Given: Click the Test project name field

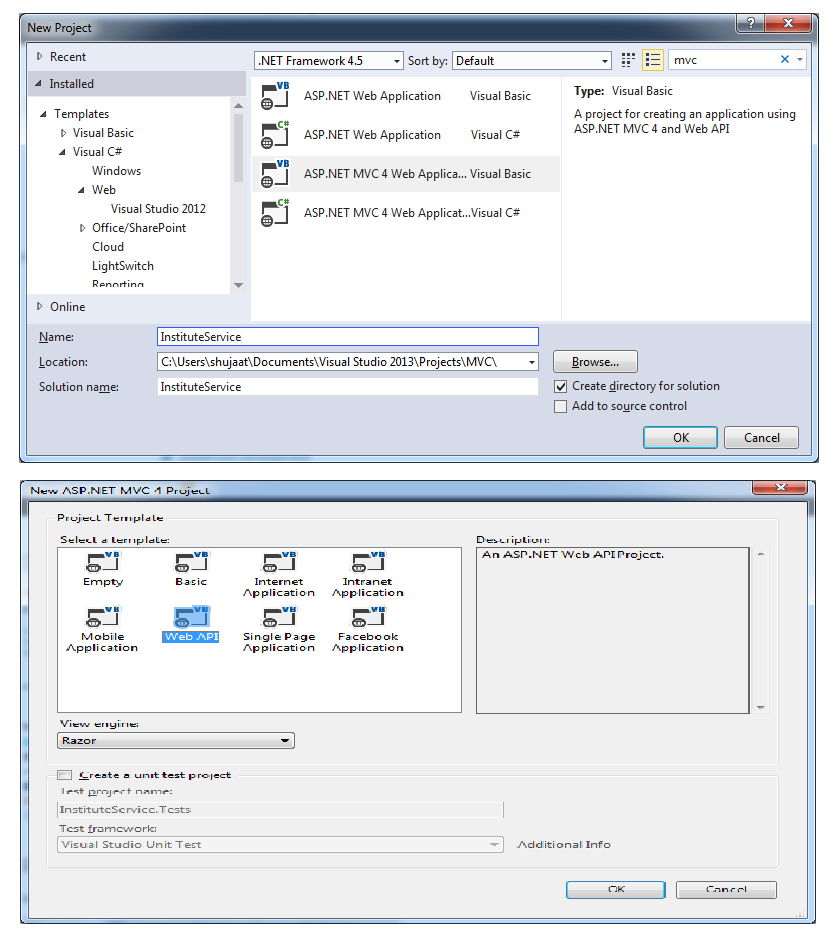Looking at the screenshot, I should [280, 810].
